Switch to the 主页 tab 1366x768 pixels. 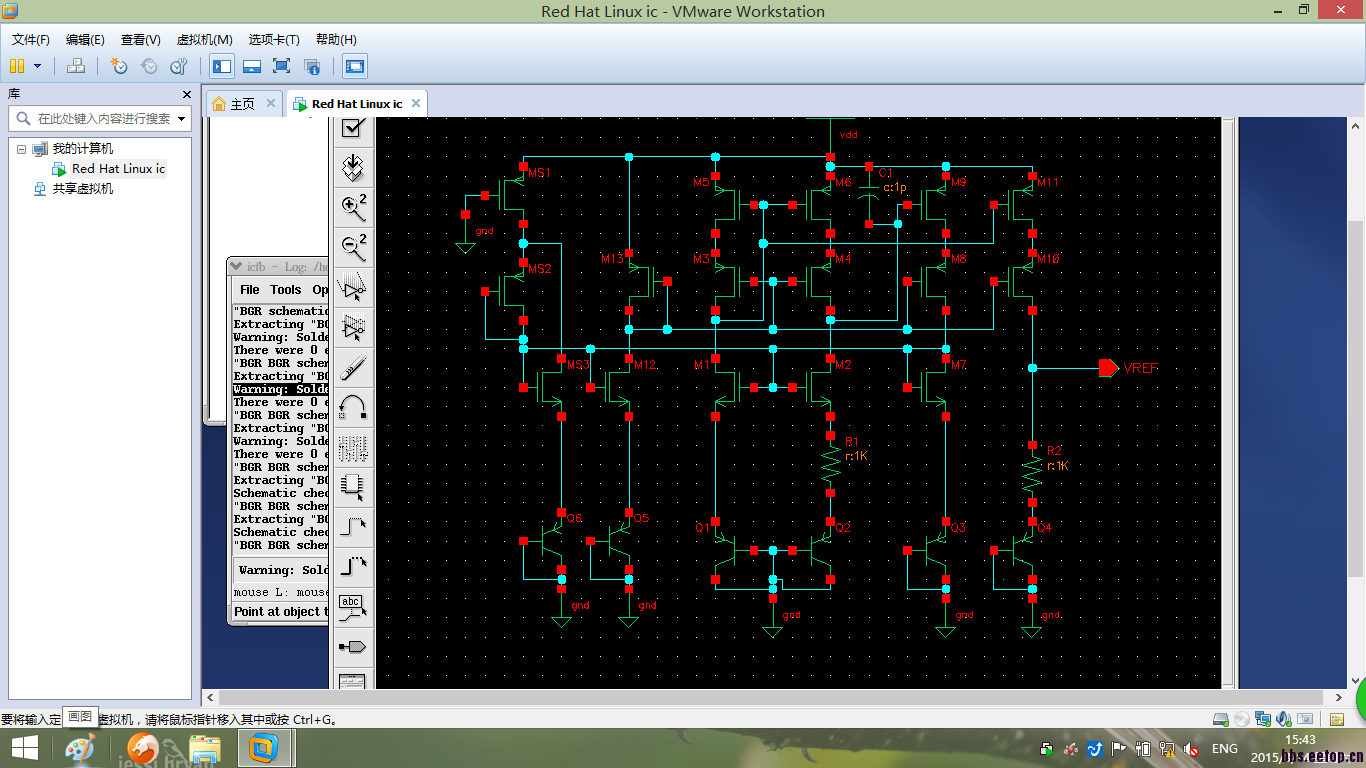coord(242,104)
